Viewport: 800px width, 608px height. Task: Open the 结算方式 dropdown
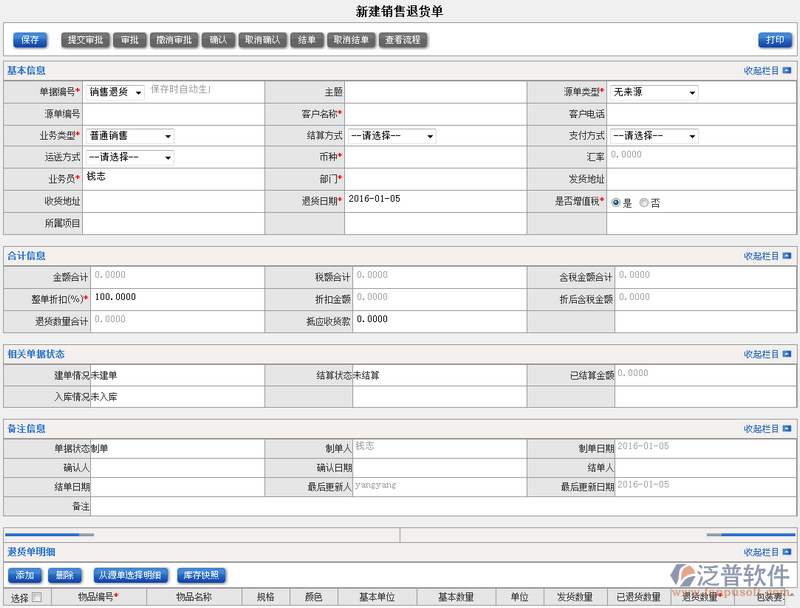[392, 136]
